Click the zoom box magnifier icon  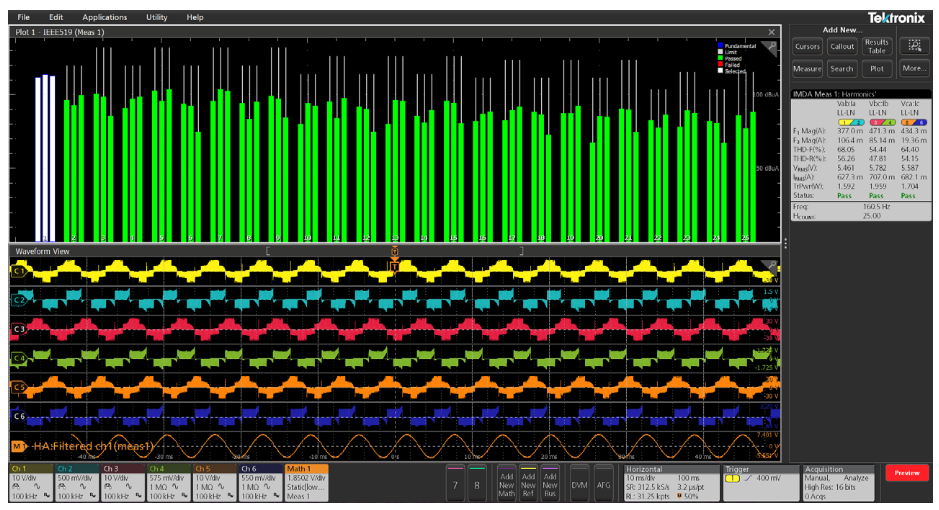[x=913, y=45]
